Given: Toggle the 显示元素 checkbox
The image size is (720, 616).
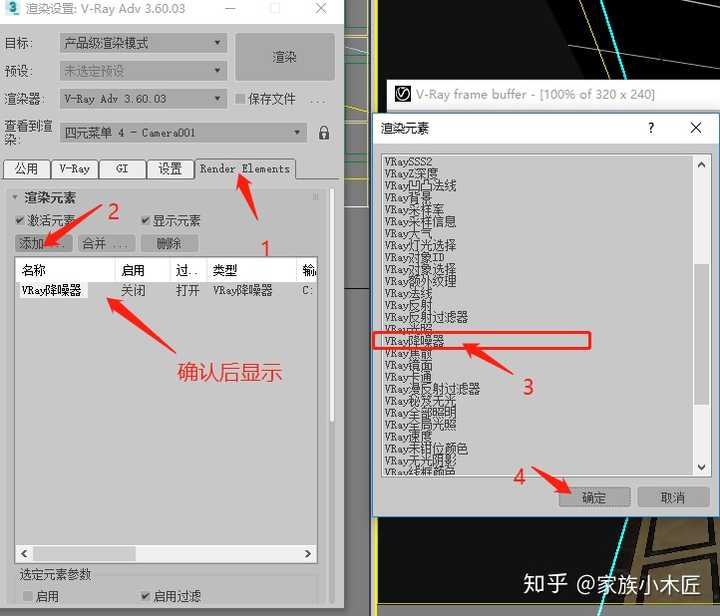Looking at the screenshot, I should (x=145, y=220).
